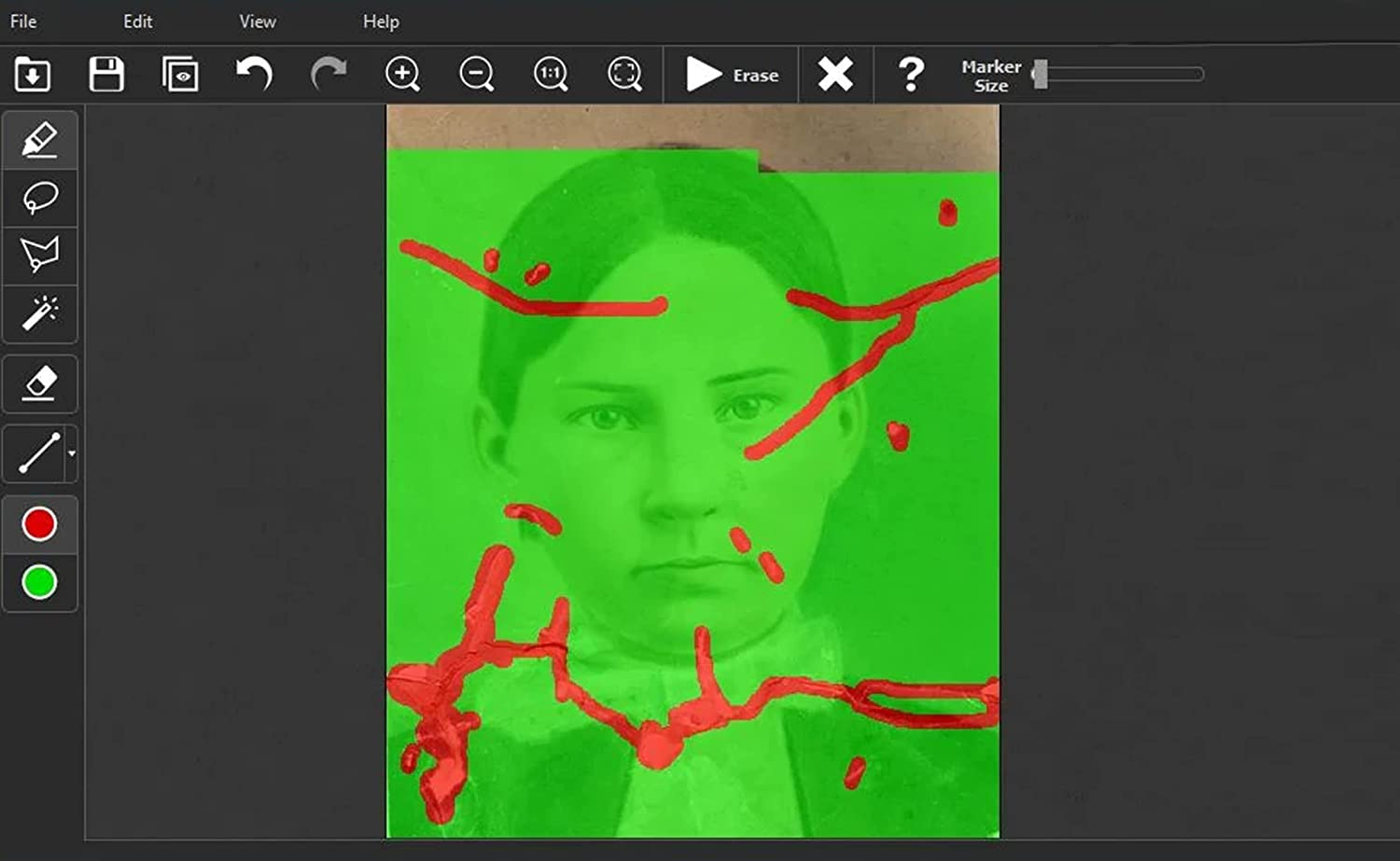Open the Help menu
1400x861 pixels.
pyautogui.click(x=381, y=21)
